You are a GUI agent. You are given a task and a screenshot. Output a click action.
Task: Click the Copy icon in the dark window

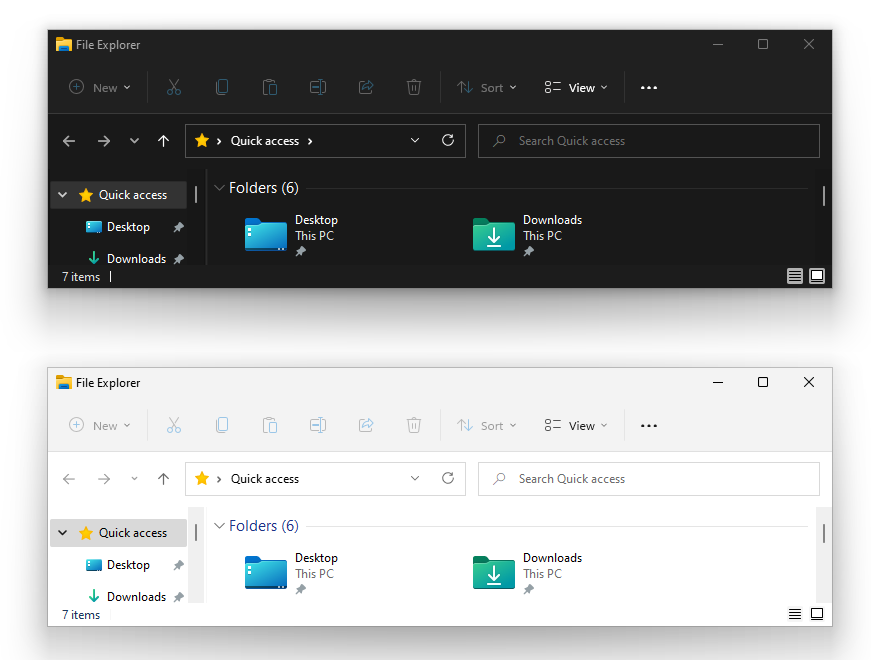(222, 87)
